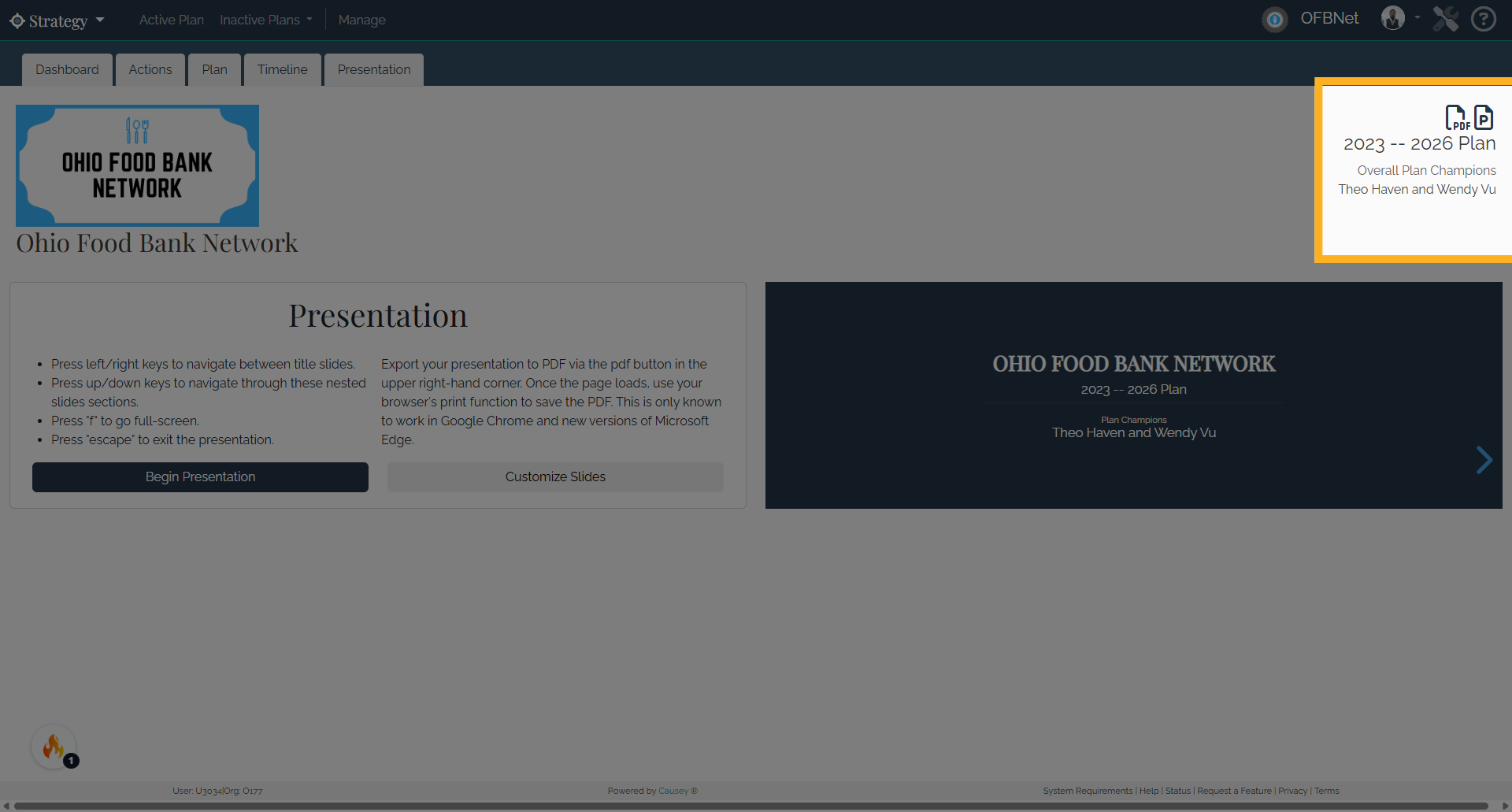Click Theo Haven and Wendy Vu champions text
This screenshot has width=1512, height=812.
(1417, 189)
